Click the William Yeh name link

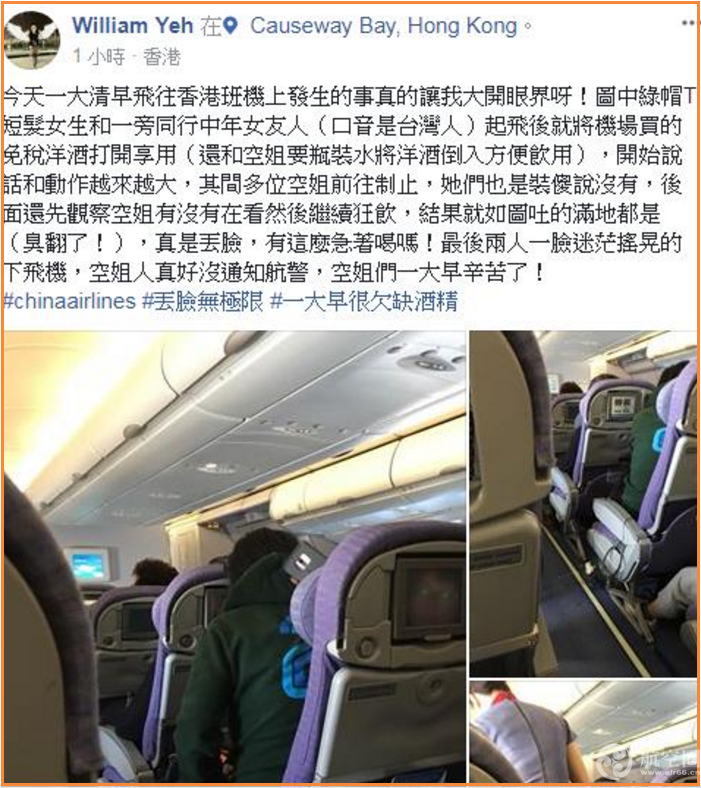coord(133,26)
